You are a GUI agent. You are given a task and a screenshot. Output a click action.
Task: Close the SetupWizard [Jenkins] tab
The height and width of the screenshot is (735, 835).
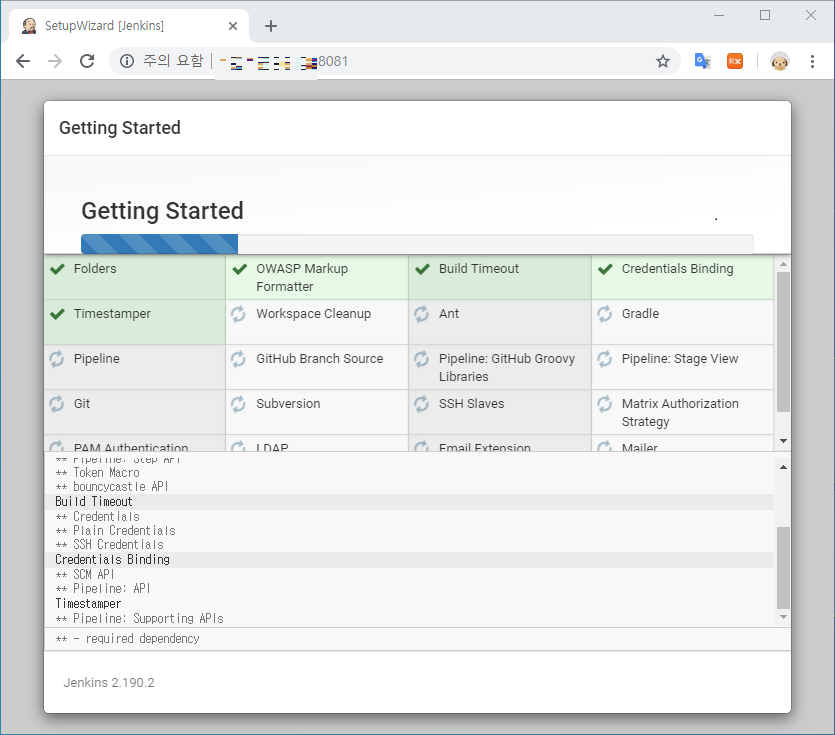click(x=233, y=26)
